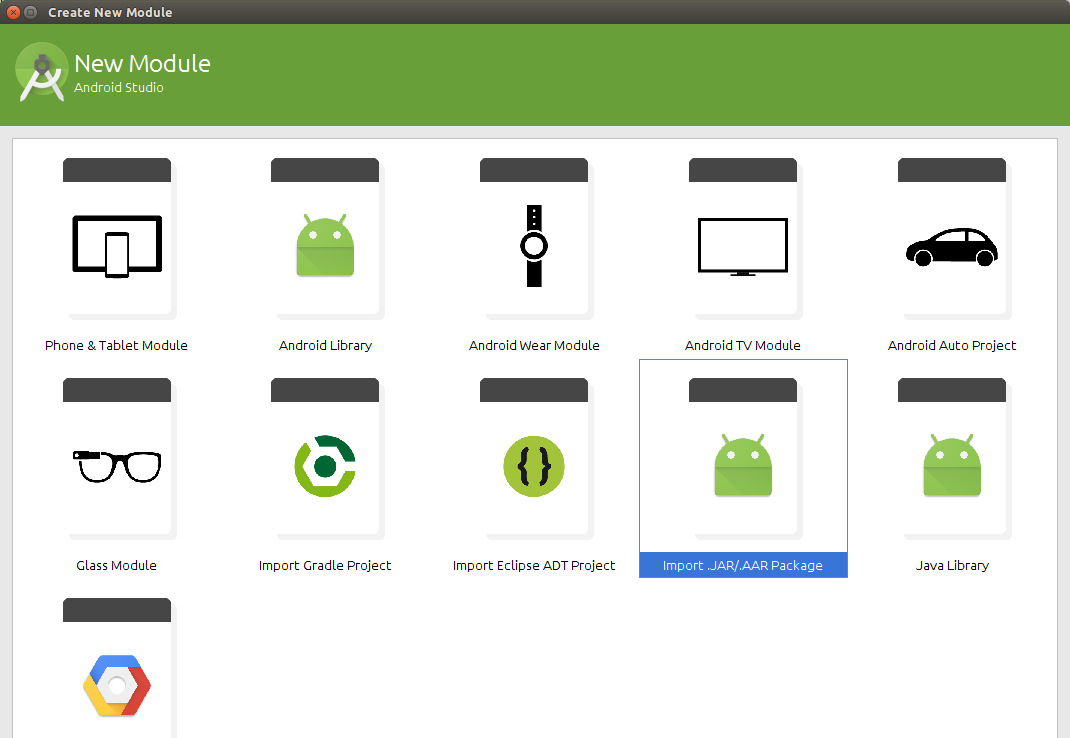Click the highlighted "Import .JAR/.AAR Package" label
This screenshot has width=1070, height=738.
pos(743,565)
